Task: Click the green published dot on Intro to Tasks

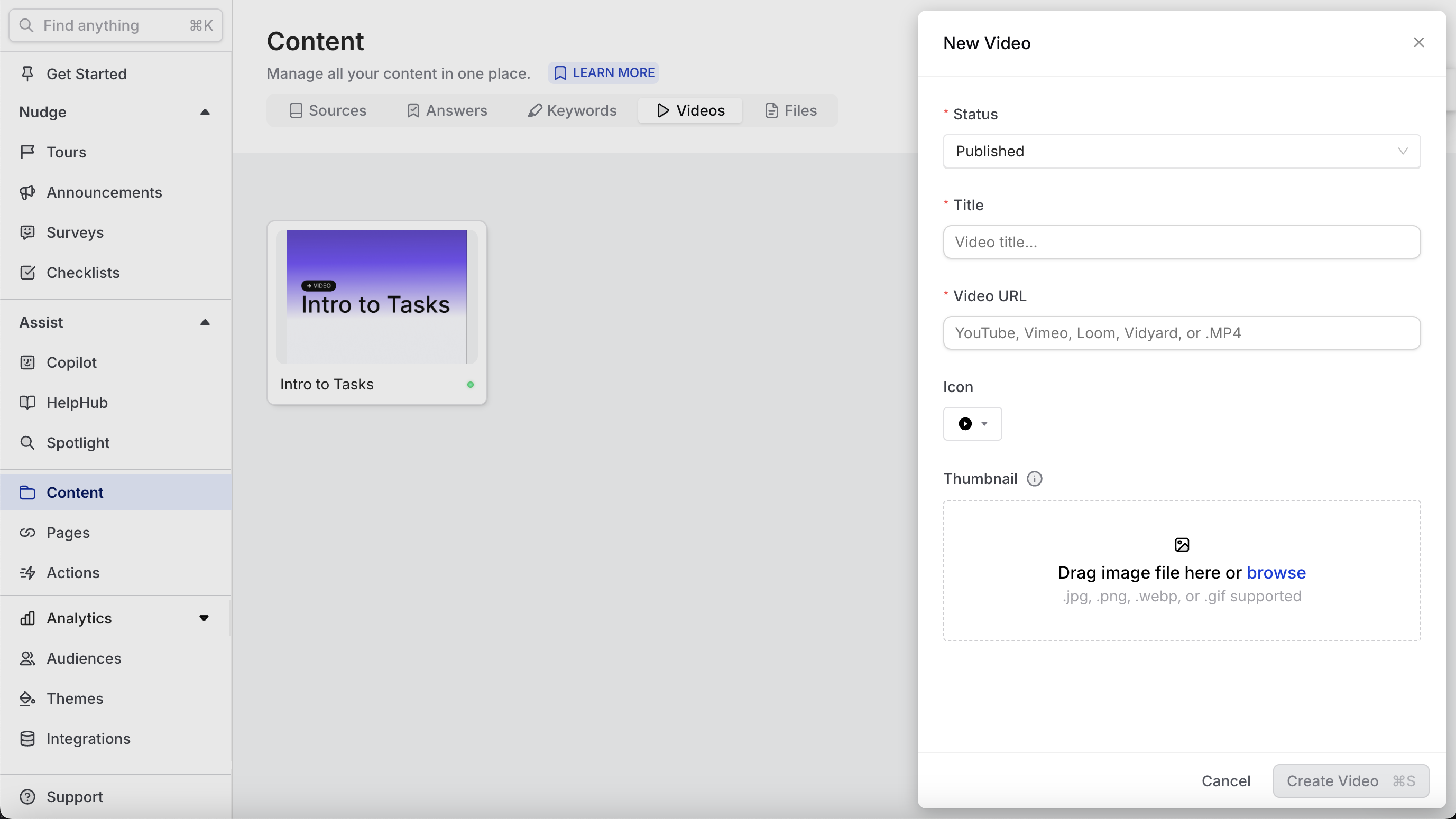Action: (x=470, y=385)
